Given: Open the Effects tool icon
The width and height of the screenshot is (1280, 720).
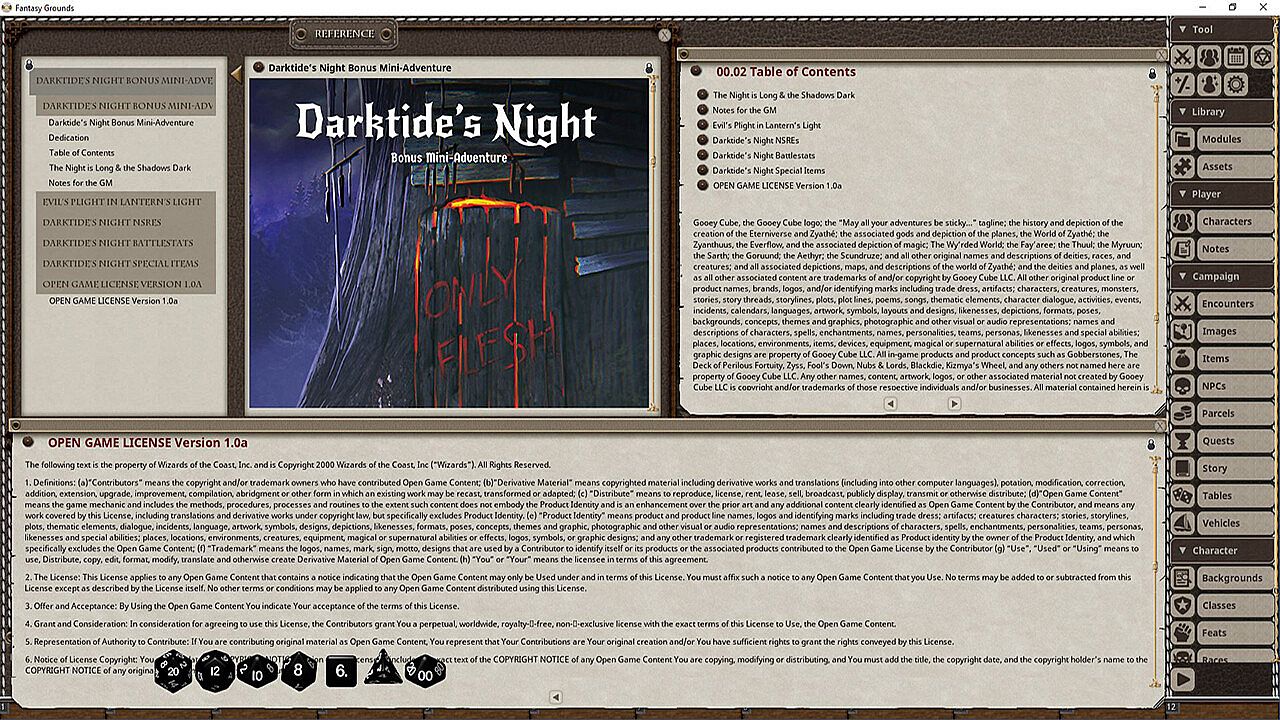Looking at the screenshot, I should tap(1209, 84).
